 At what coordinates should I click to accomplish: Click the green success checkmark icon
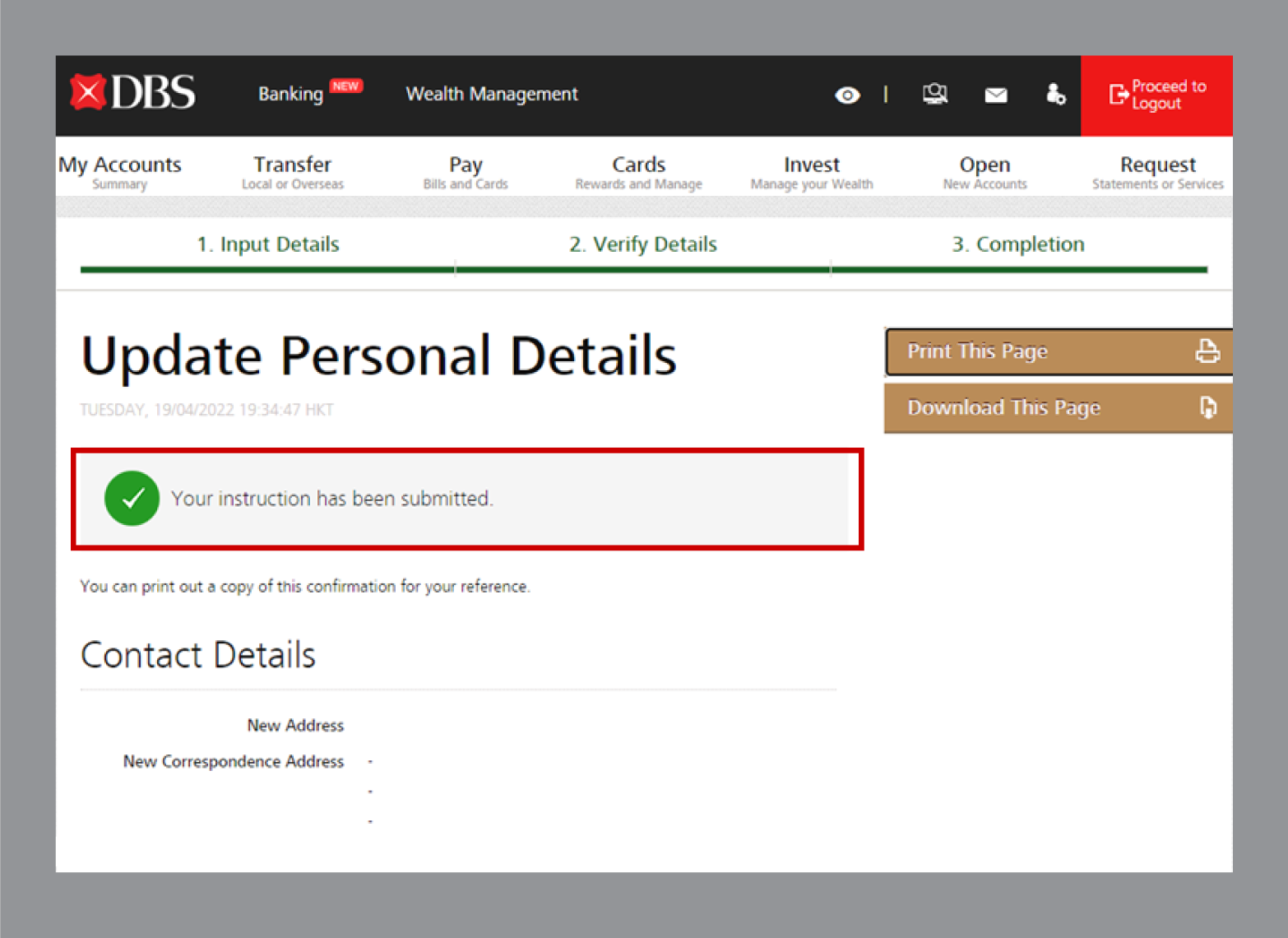pyautogui.click(x=132, y=499)
